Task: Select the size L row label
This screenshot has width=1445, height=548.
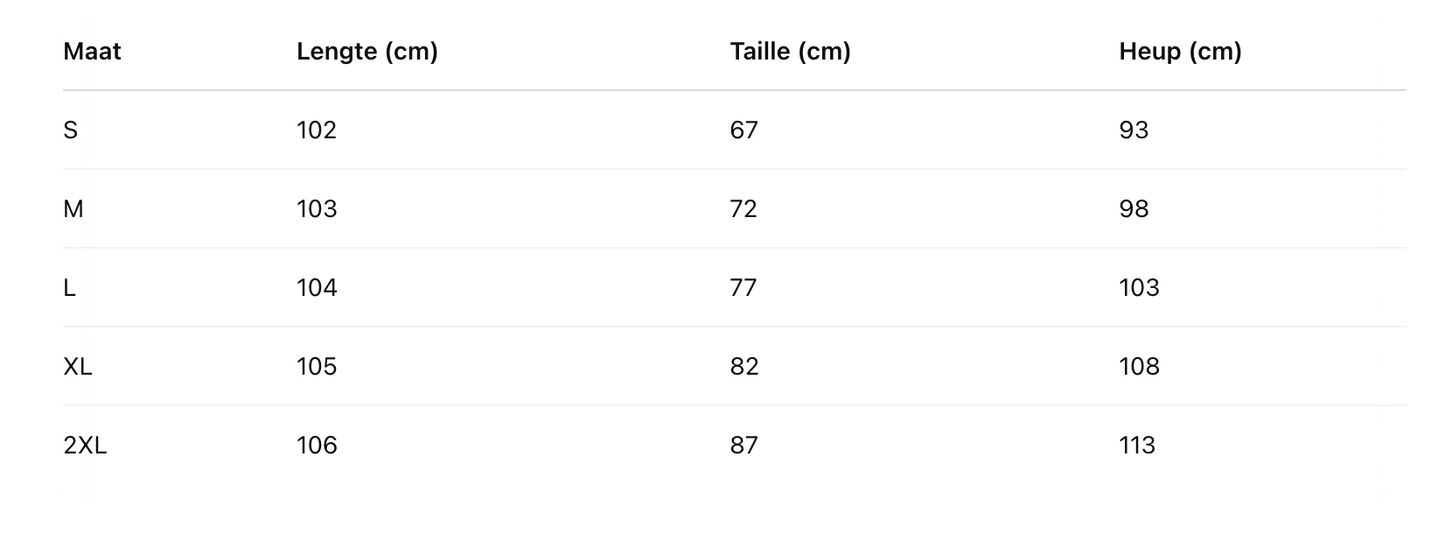Action: 69,288
